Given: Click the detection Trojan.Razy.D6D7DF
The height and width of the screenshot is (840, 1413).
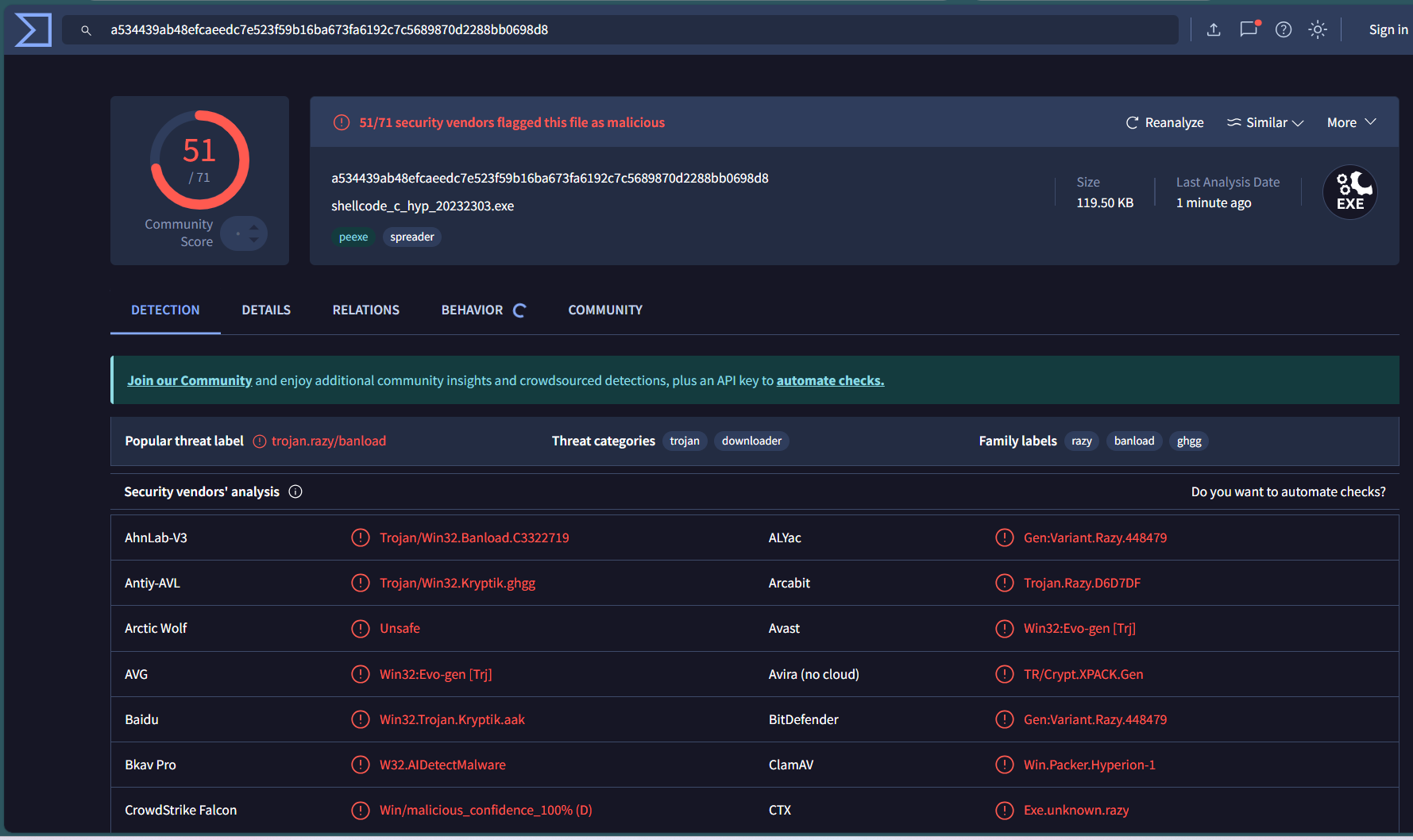Looking at the screenshot, I should coord(1082,583).
